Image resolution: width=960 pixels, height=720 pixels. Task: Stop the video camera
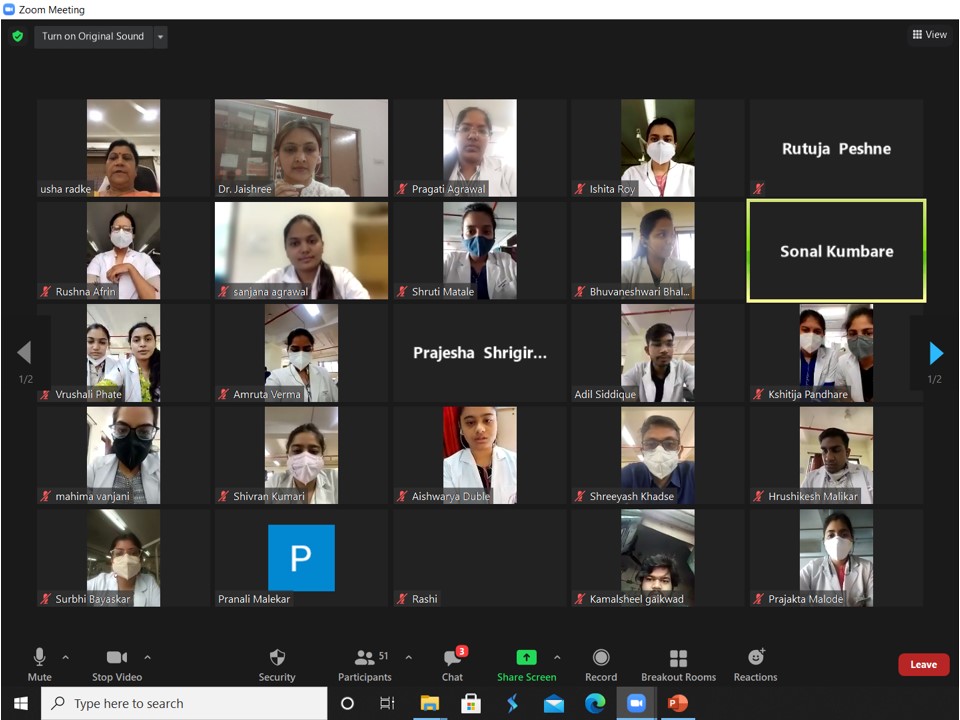coord(116,657)
